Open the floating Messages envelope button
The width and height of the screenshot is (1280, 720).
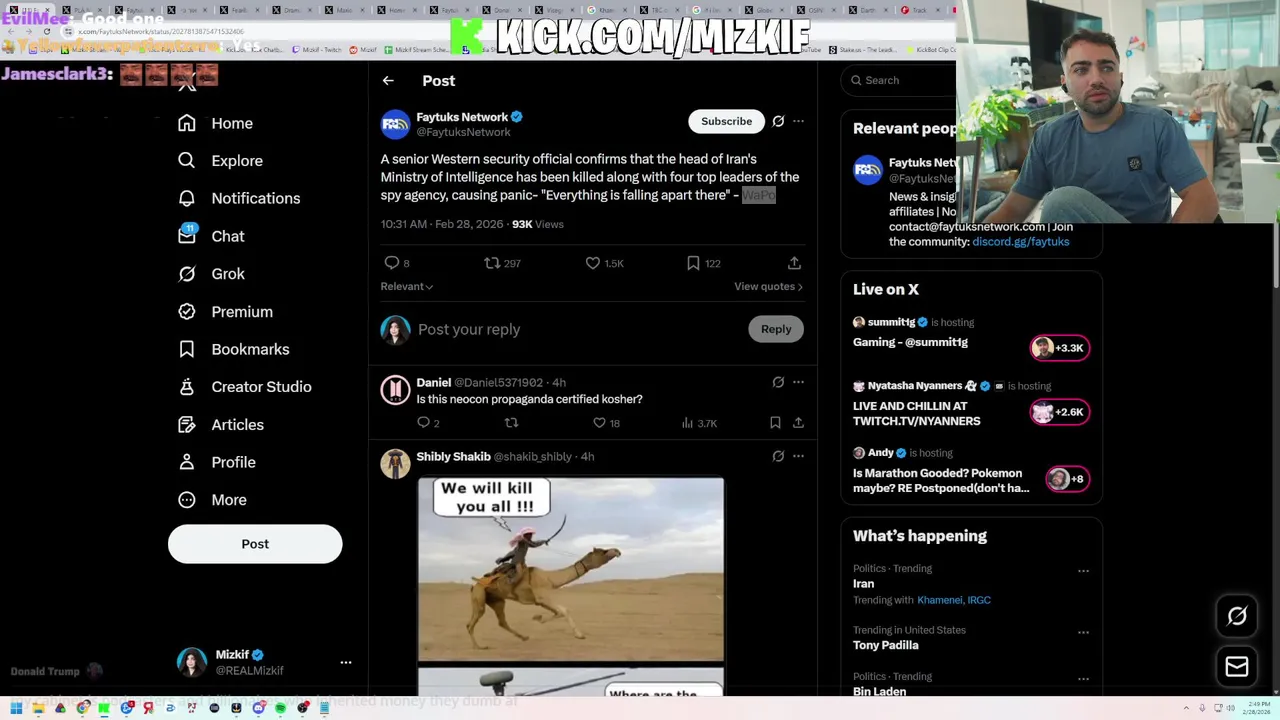tap(1237, 667)
